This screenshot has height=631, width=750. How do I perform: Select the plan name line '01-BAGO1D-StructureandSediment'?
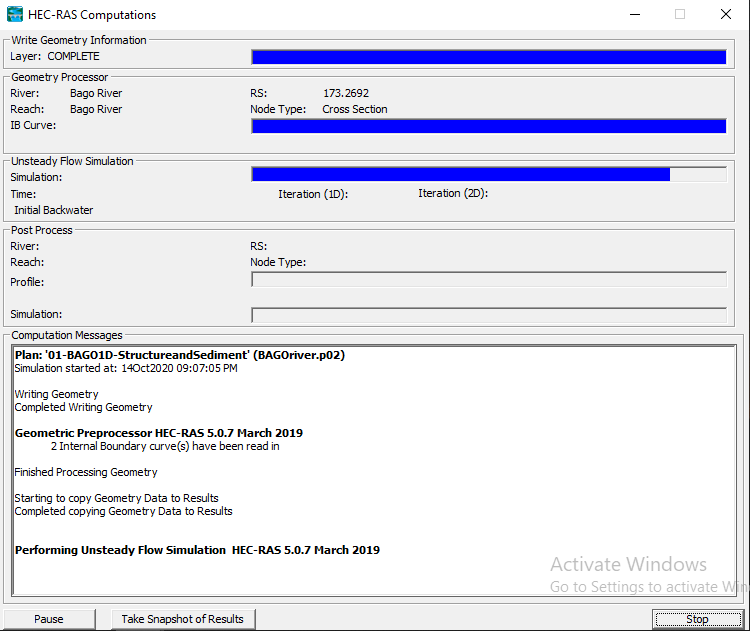pos(180,355)
